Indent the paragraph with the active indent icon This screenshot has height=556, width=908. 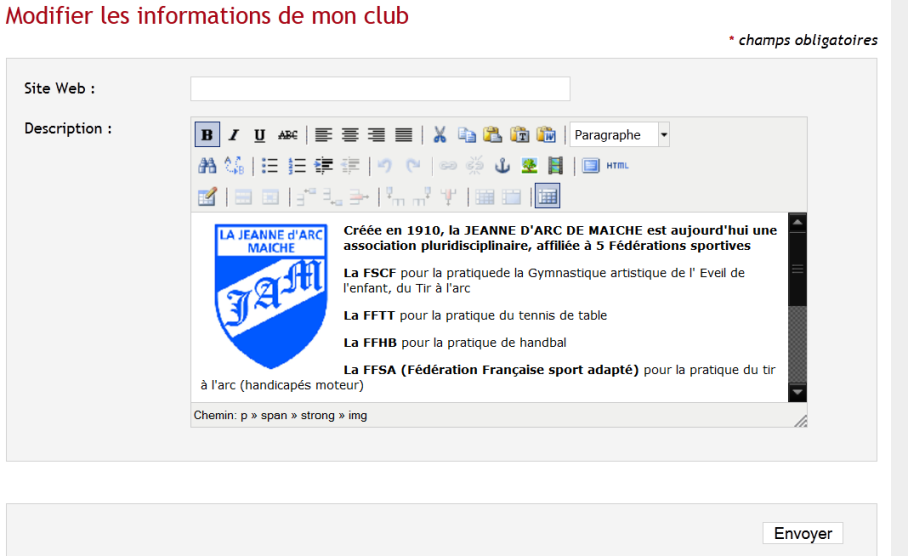(x=323, y=166)
